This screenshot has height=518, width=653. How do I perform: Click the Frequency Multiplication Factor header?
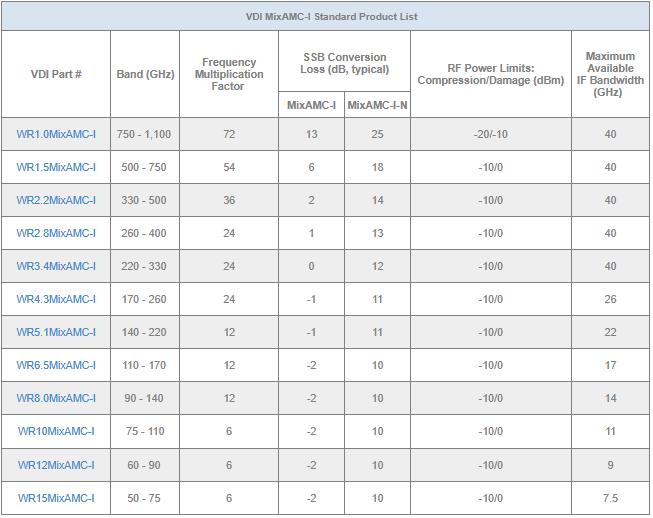point(228,74)
